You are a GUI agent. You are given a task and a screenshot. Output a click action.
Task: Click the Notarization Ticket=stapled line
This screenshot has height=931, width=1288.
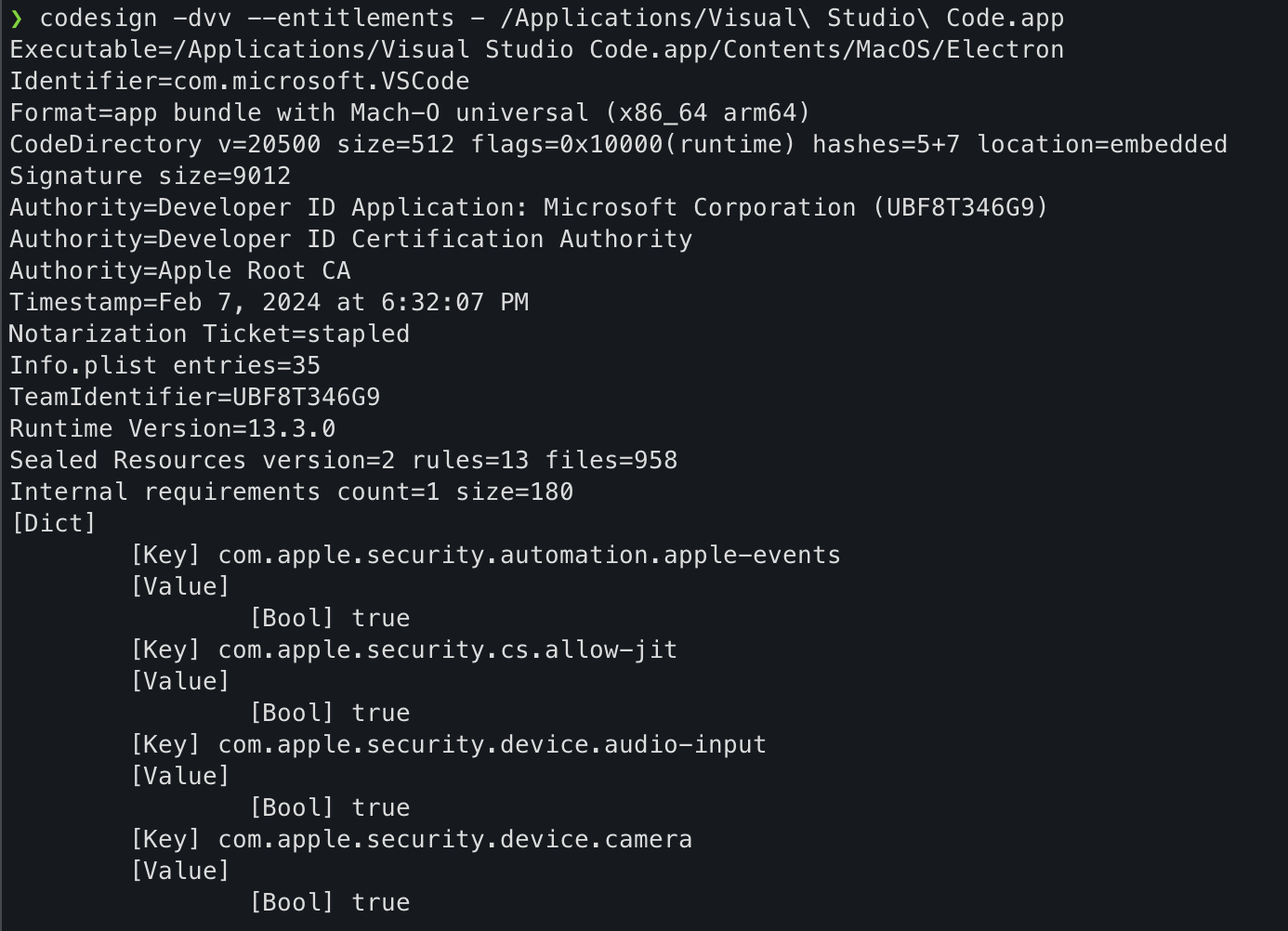209,334
